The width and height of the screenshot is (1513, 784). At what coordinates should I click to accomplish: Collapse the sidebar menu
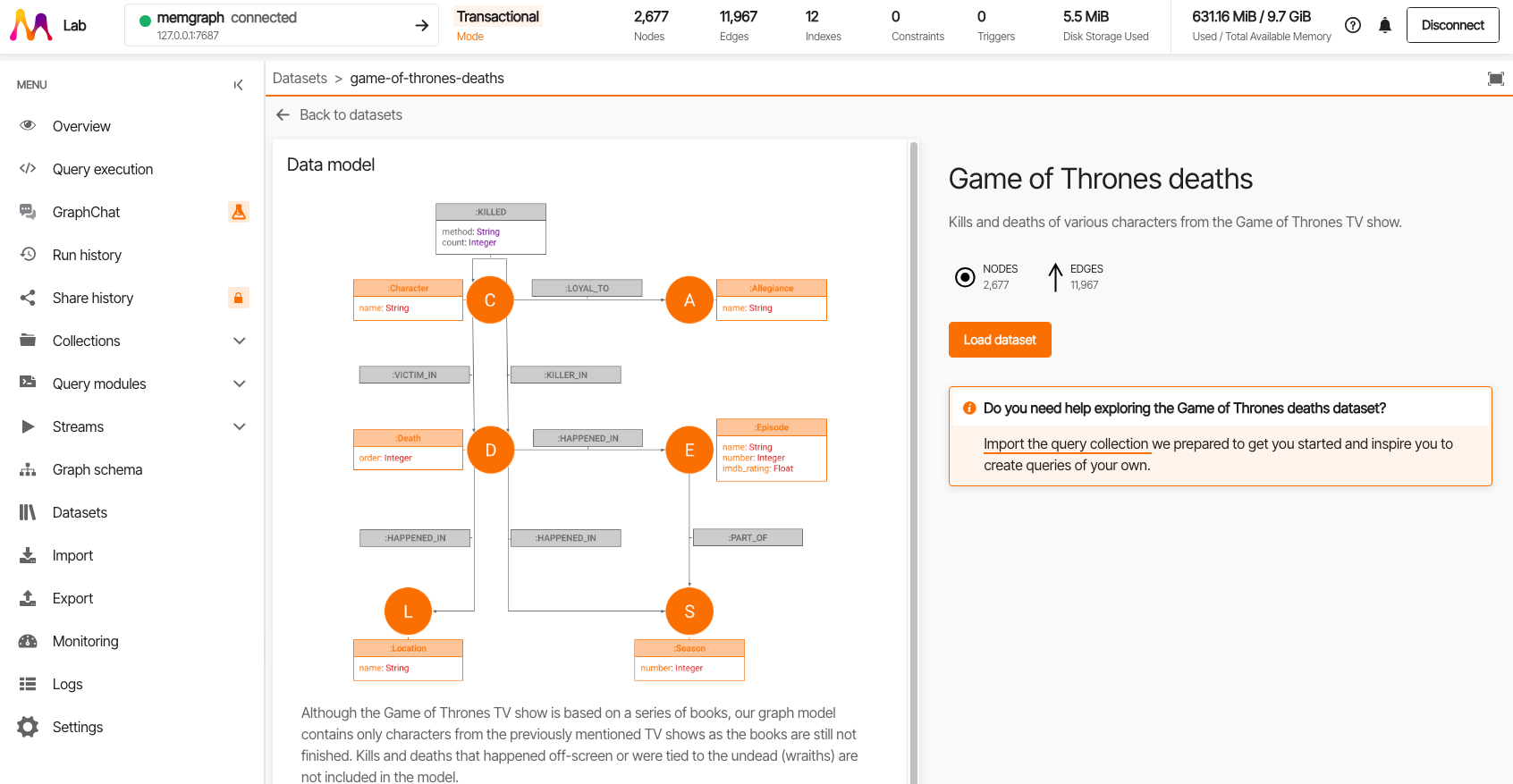(239, 85)
